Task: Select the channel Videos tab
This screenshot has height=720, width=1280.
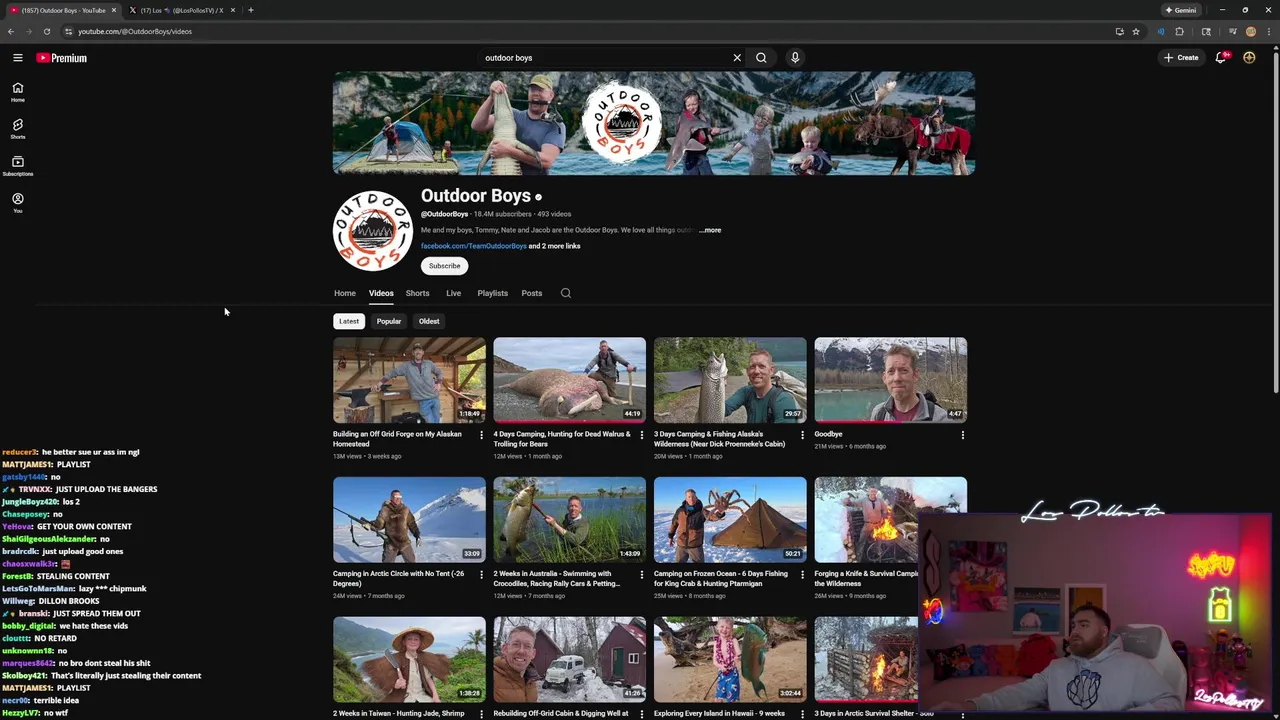Action: 381,293
